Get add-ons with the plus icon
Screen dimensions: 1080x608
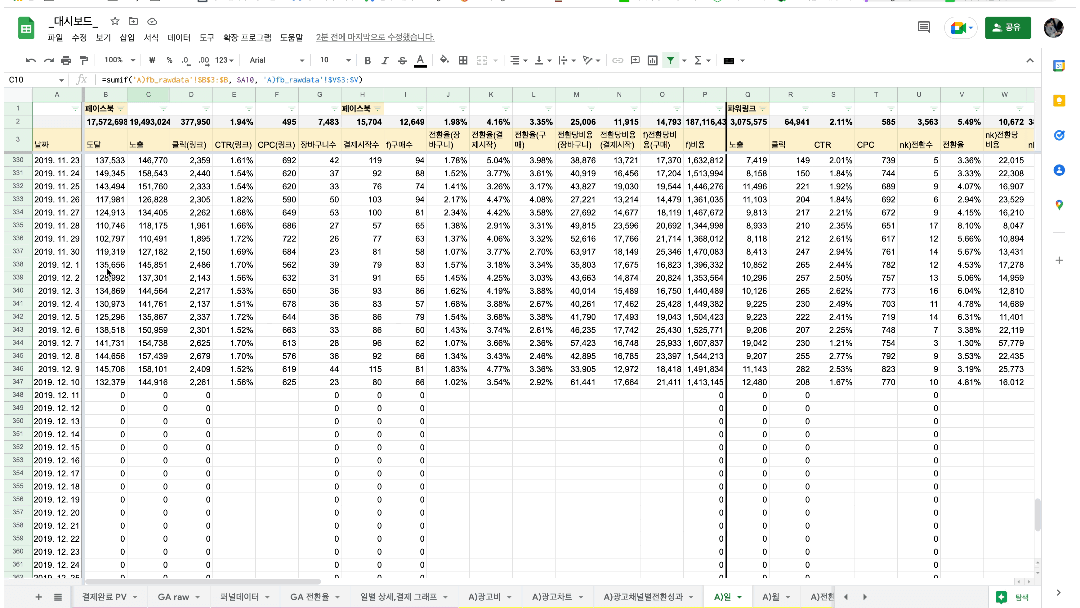click(x=1059, y=260)
